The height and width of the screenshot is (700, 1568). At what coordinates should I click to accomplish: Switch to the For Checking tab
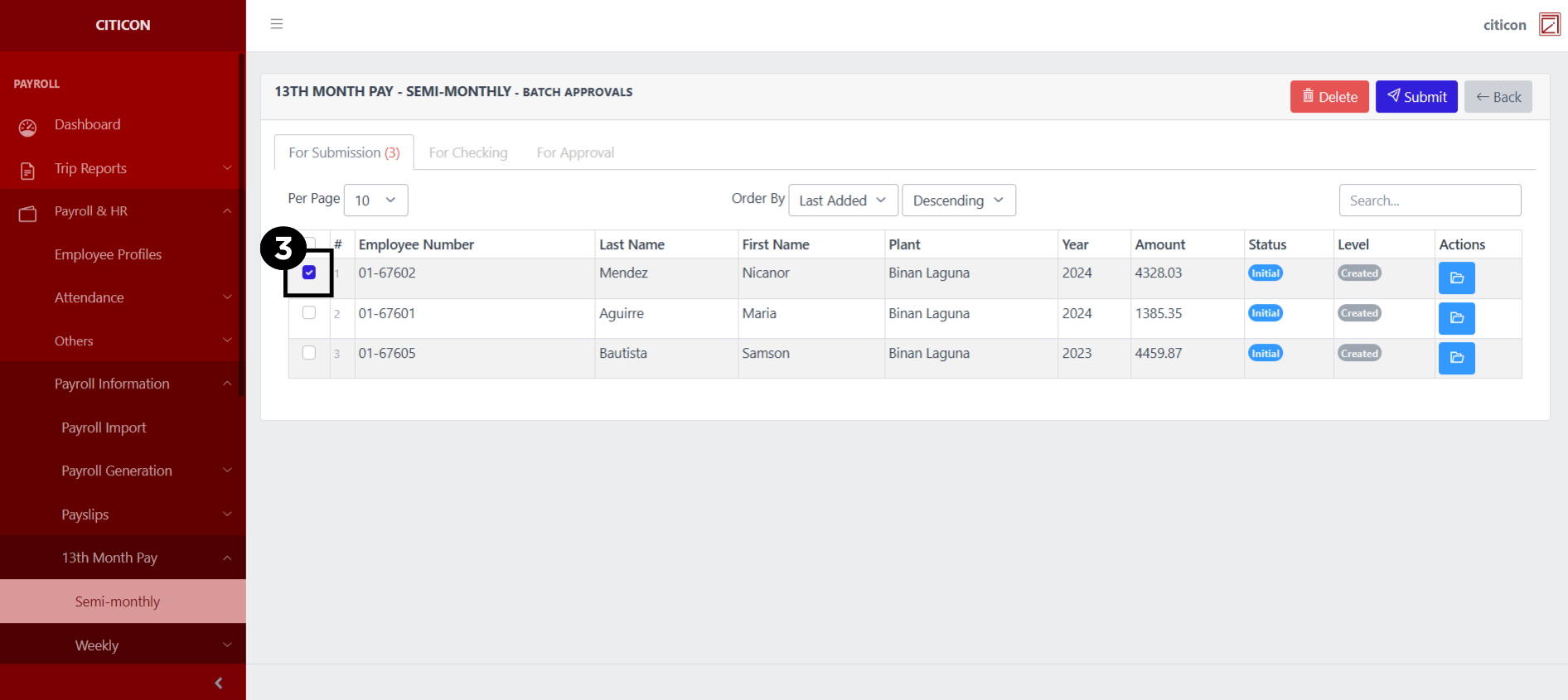468,152
